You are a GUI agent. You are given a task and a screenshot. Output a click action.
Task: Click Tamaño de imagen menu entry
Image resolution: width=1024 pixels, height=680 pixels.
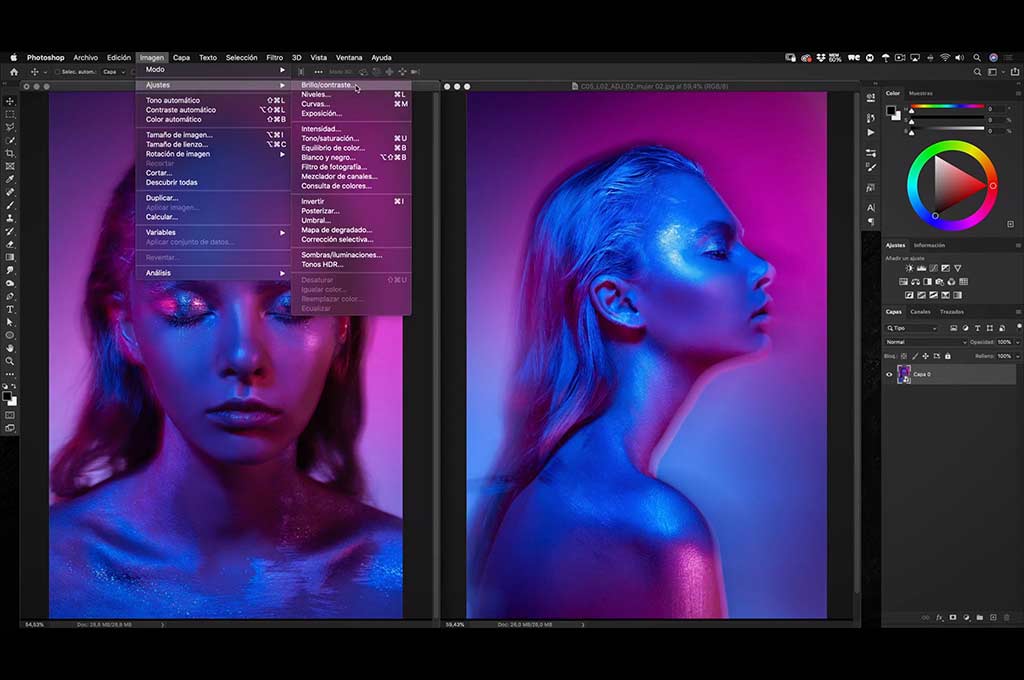coord(179,135)
